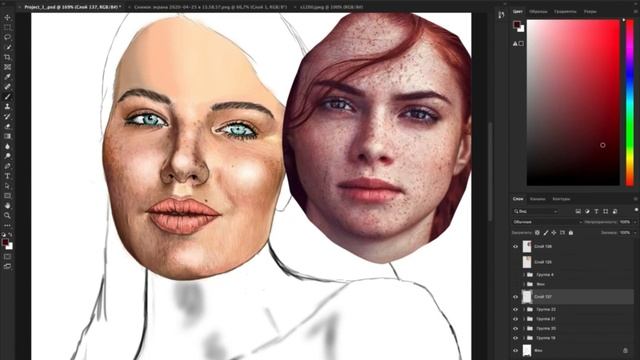Image resolution: width=640 pixels, height=360 pixels.
Task: Hide layer Слой 127
Action: (516, 297)
